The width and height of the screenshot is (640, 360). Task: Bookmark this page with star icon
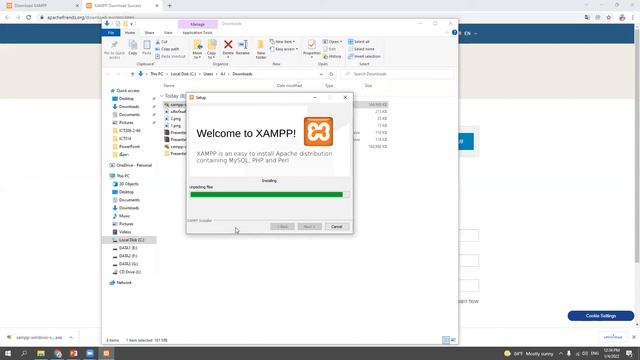609,18
